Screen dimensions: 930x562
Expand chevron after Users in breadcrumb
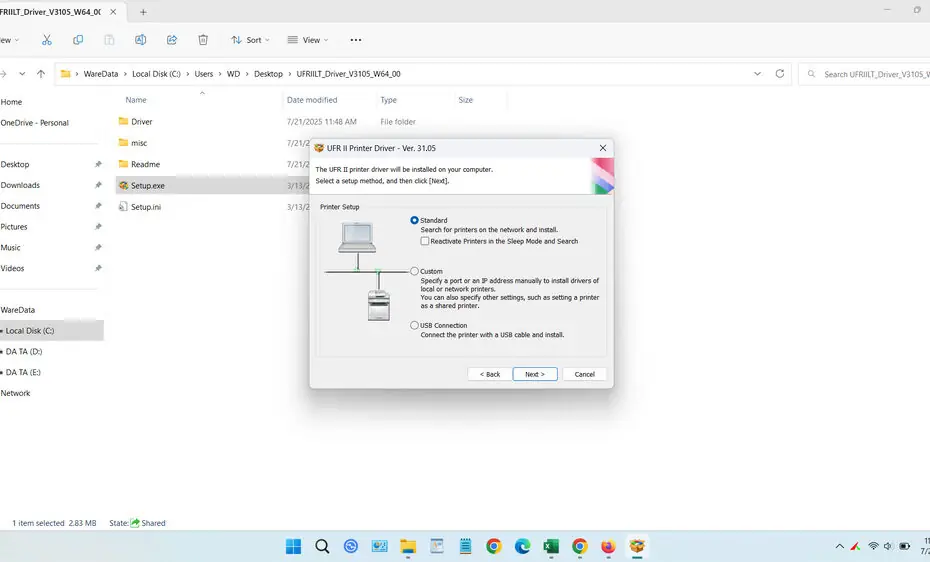[x=219, y=74]
